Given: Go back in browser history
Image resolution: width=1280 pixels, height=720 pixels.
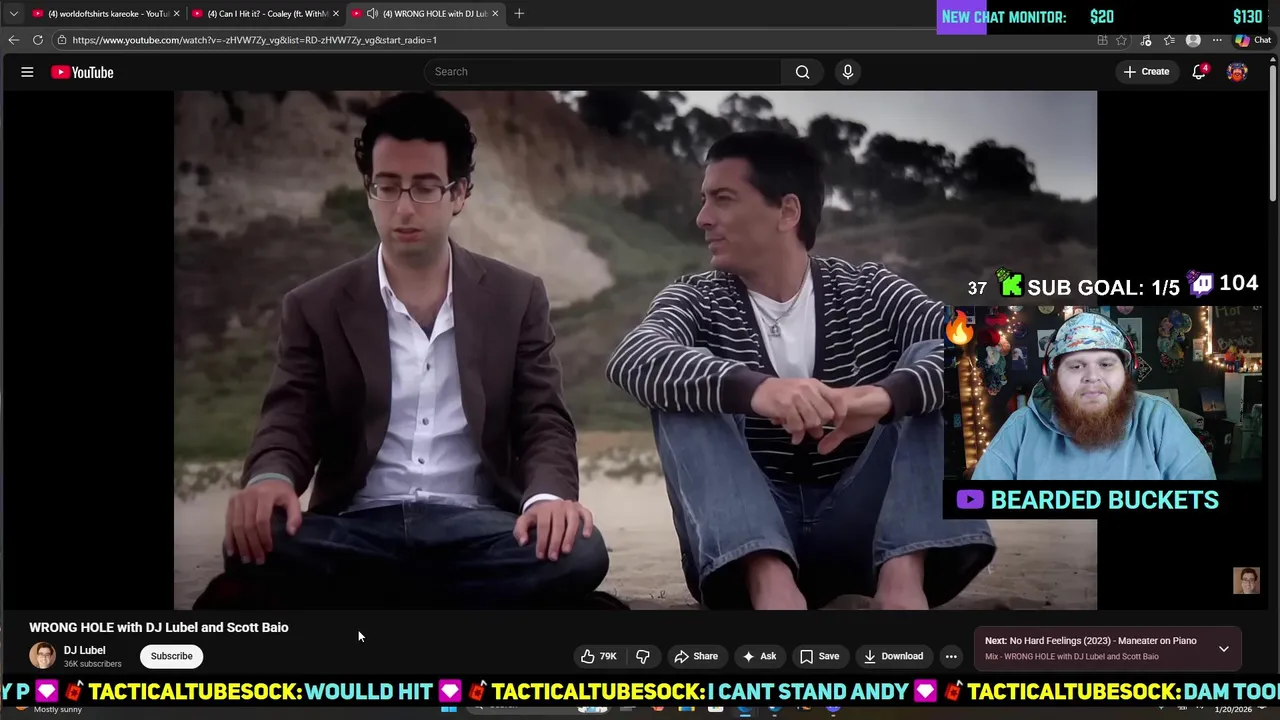Looking at the screenshot, I should point(13,40).
